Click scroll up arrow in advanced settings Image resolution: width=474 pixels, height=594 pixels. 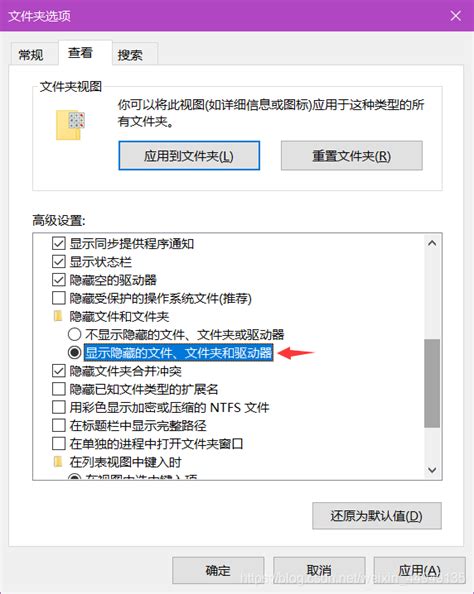(432, 243)
